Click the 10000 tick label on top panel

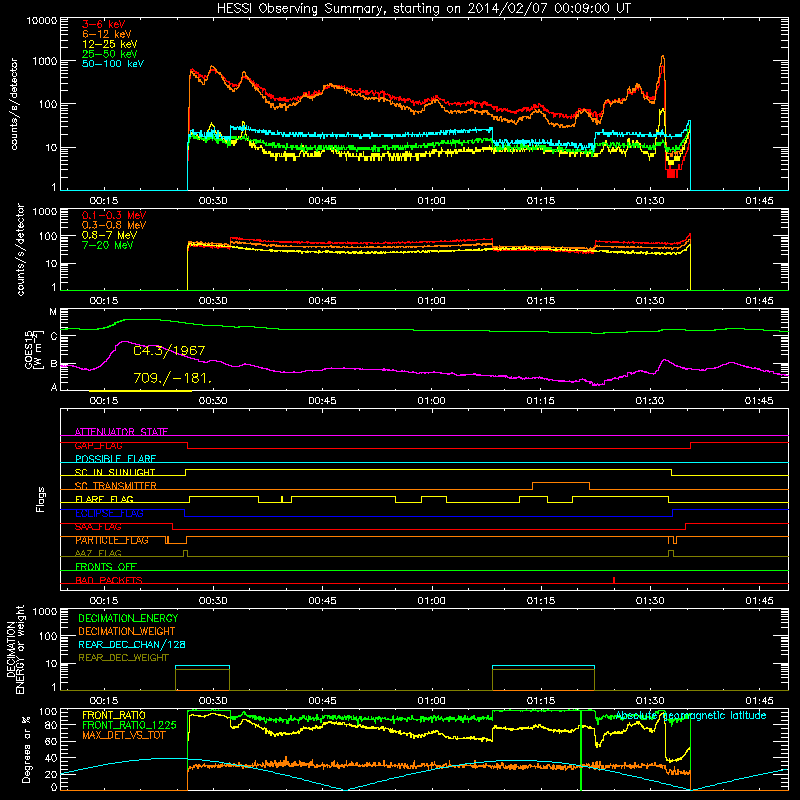point(41,20)
